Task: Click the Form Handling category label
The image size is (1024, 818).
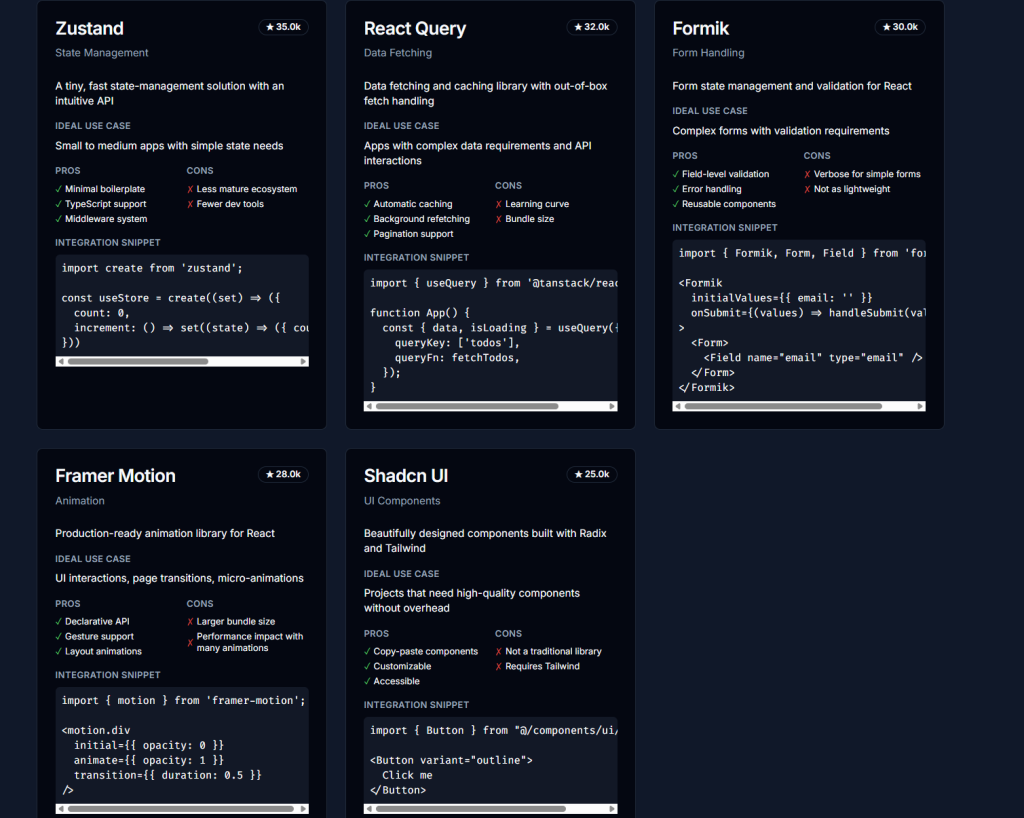Action: pos(708,53)
